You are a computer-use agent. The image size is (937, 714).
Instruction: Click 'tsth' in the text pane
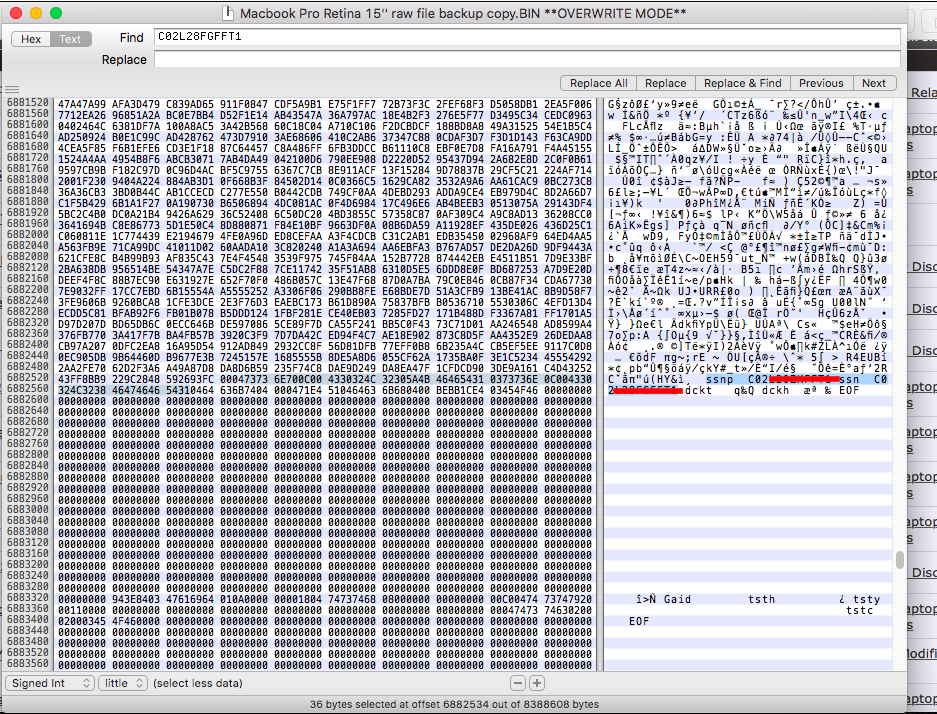point(761,599)
